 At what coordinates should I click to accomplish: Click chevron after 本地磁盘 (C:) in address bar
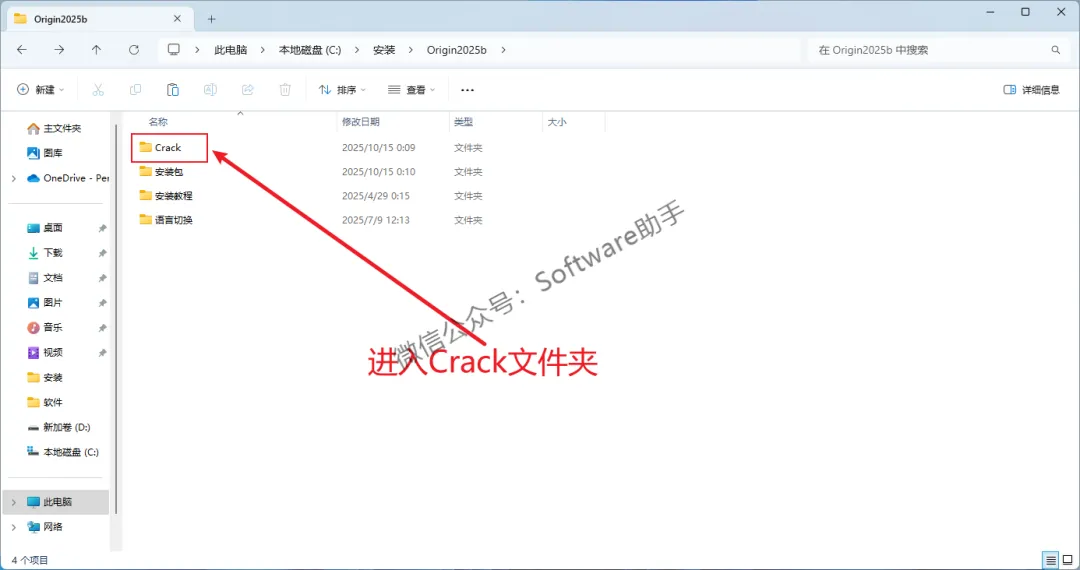pos(357,50)
